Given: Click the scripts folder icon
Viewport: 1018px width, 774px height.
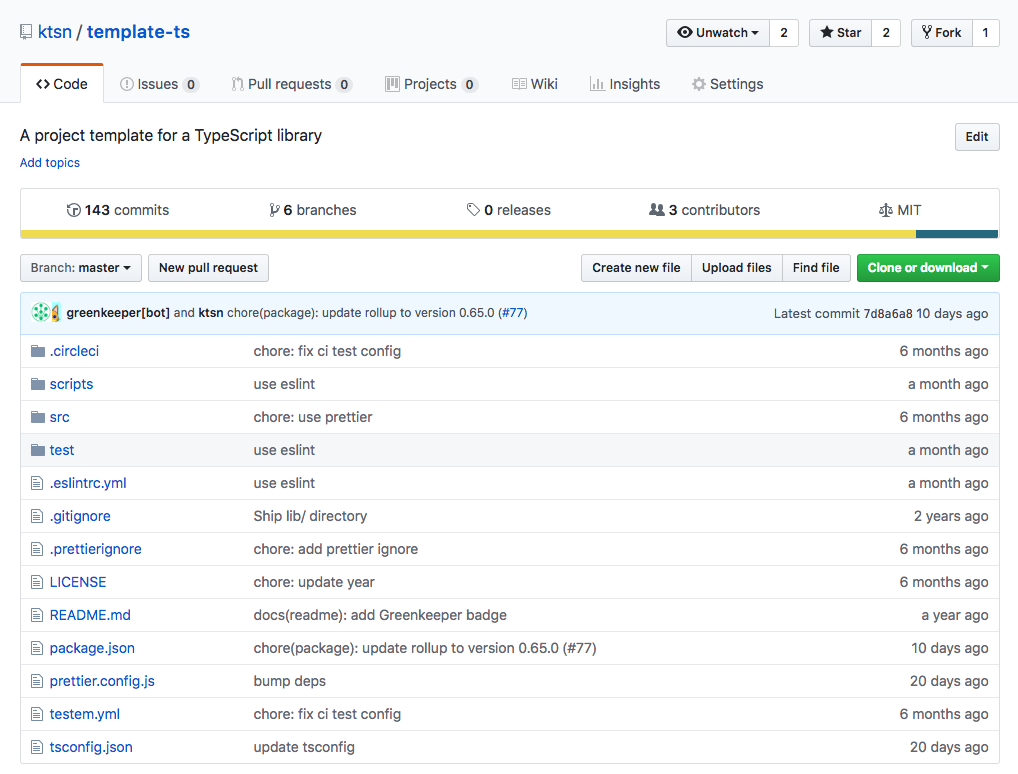Looking at the screenshot, I should [38, 384].
